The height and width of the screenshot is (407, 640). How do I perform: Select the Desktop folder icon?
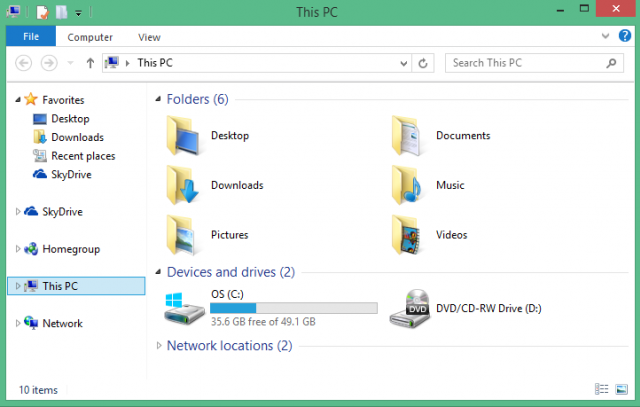coord(182,136)
